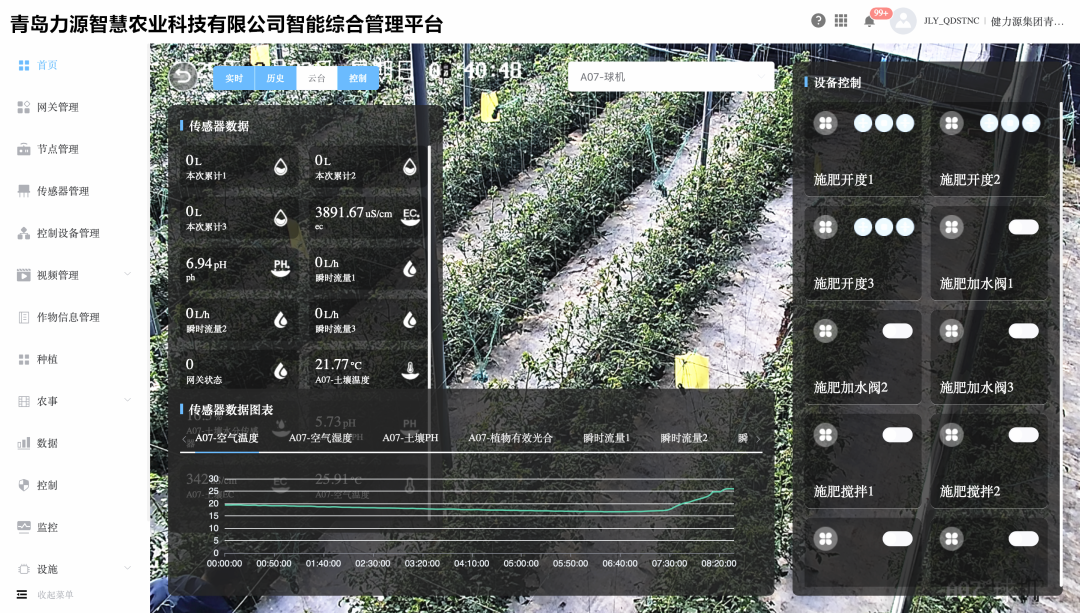The image size is (1080, 613).
Task: Switch on 施肥加水阀2 control
Action: tap(895, 330)
